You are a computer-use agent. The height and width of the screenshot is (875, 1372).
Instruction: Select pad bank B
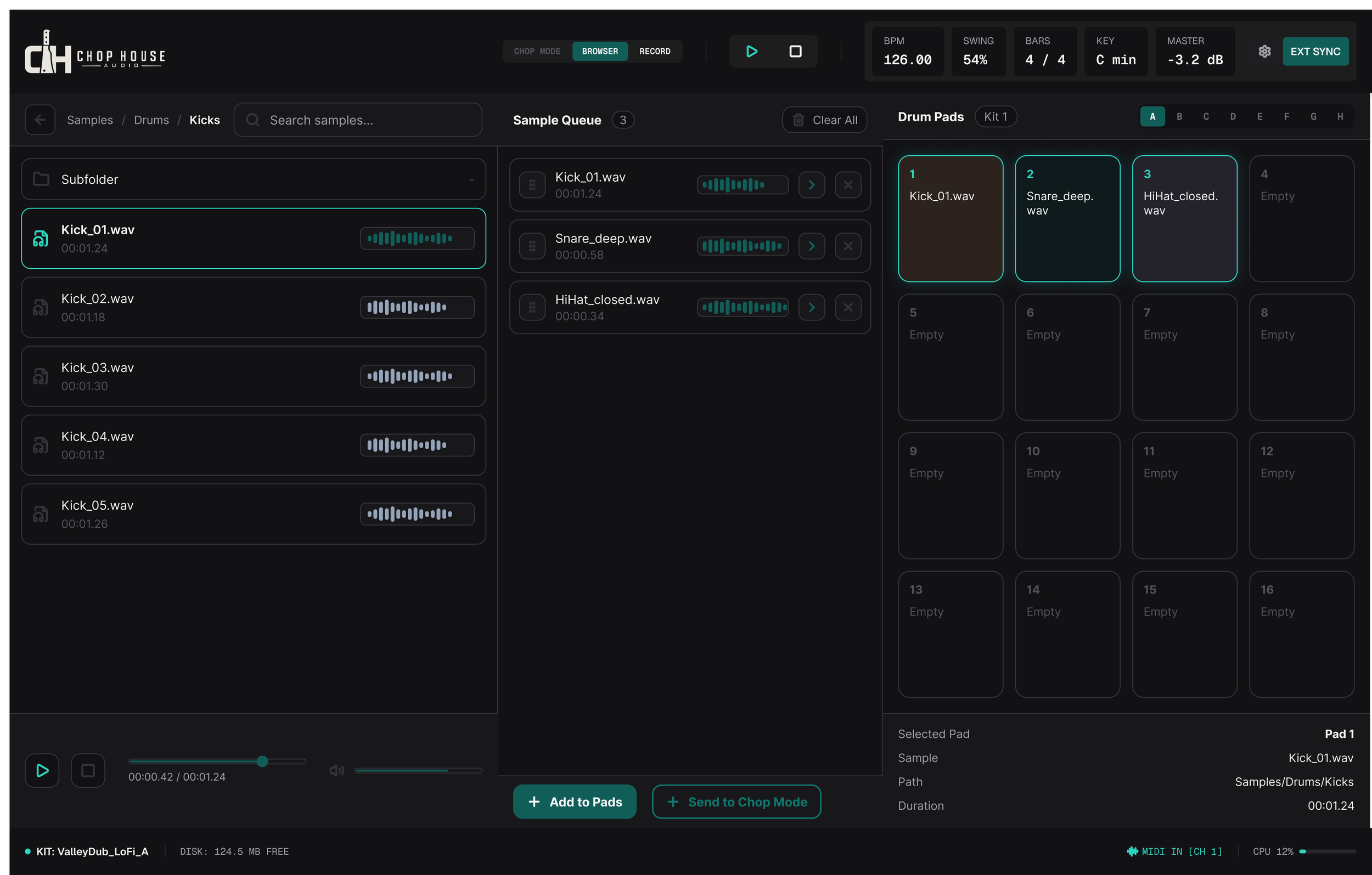point(1179,116)
